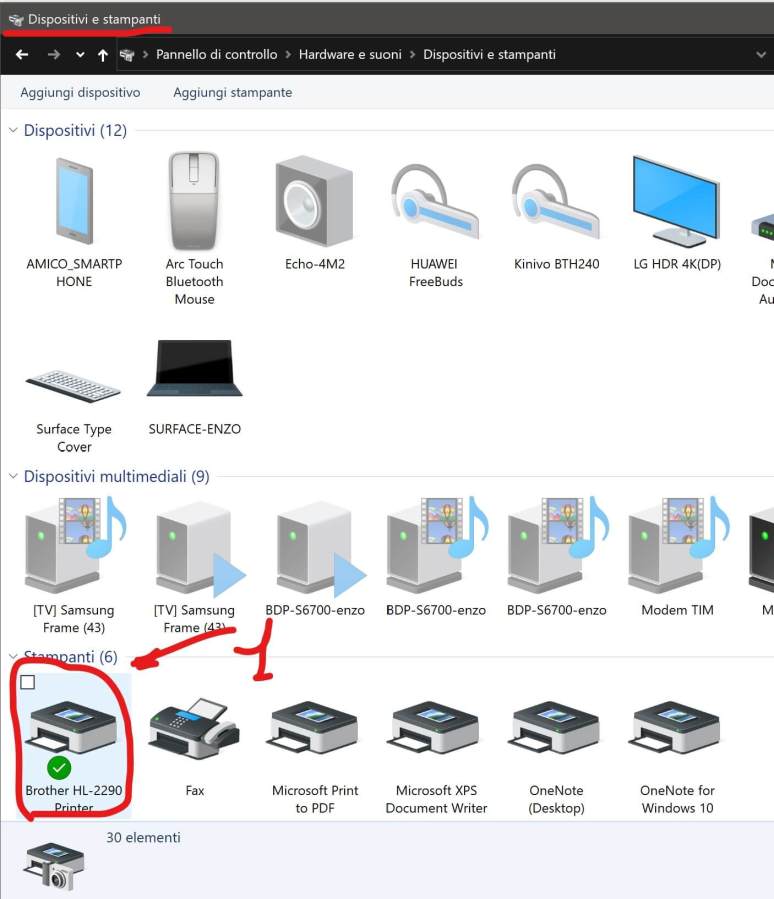The height and width of the screenshot is (899, 774).
Task: Select the HUAWEI FreeBuds headset icon
Action: [434, 202]
